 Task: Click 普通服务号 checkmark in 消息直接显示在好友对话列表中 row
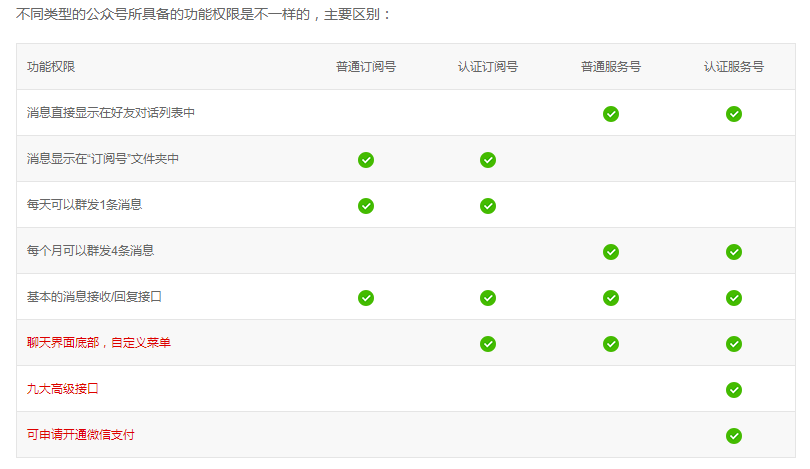pos(611,114)
